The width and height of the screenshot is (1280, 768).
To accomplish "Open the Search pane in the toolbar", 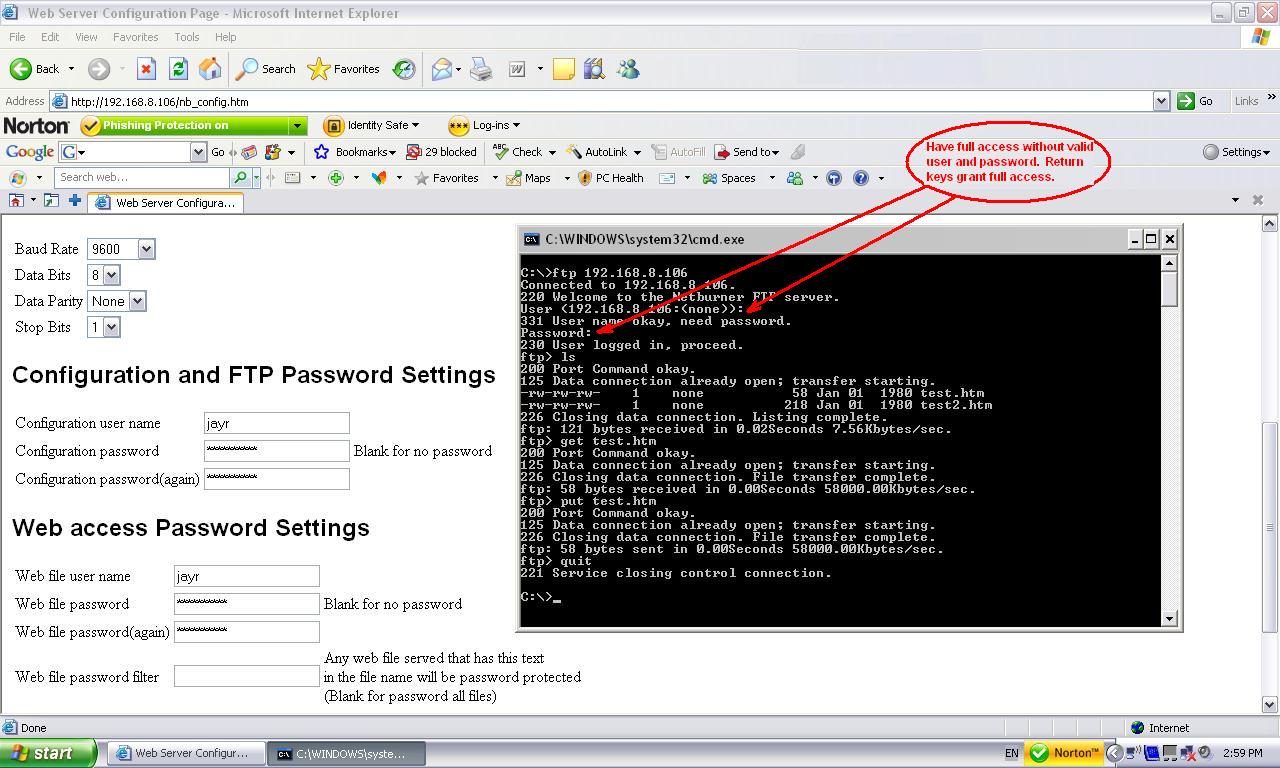I will pyautogui.click(x=266, y=69).
